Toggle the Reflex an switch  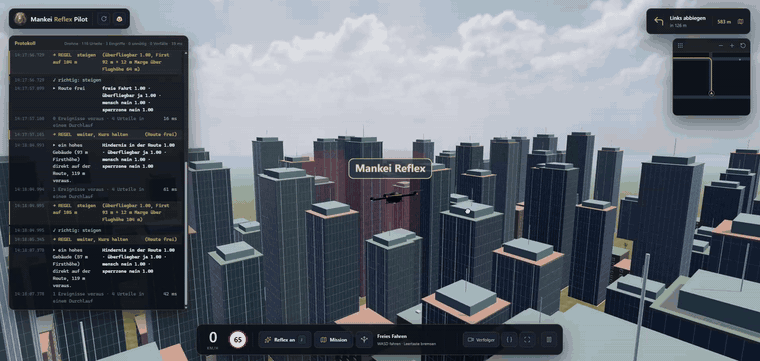click(x=285, y=340)
